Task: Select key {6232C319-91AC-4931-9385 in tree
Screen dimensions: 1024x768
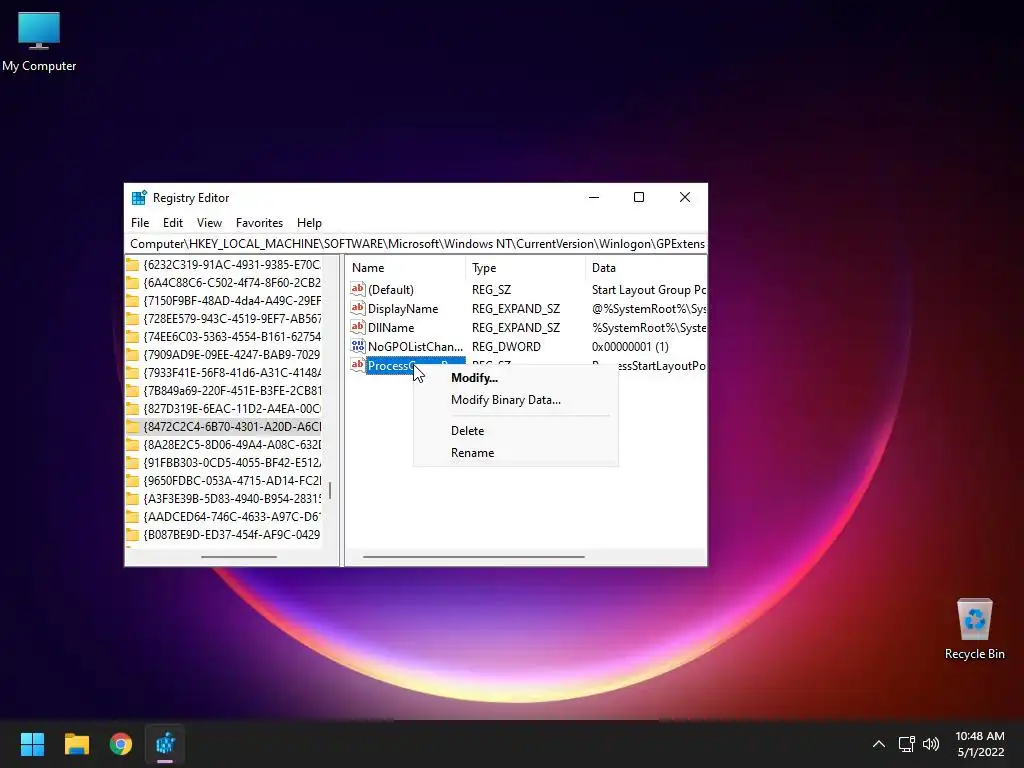Action: pos(232,264)
